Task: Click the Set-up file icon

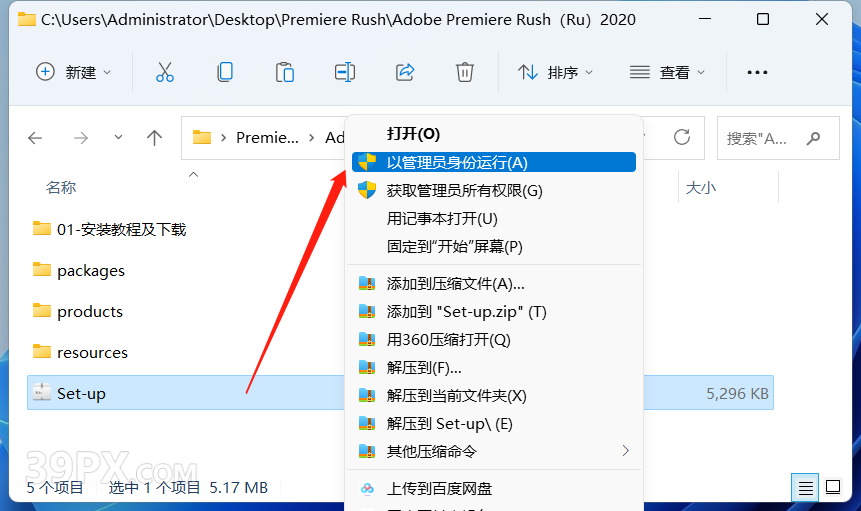Action: point(42,392)
